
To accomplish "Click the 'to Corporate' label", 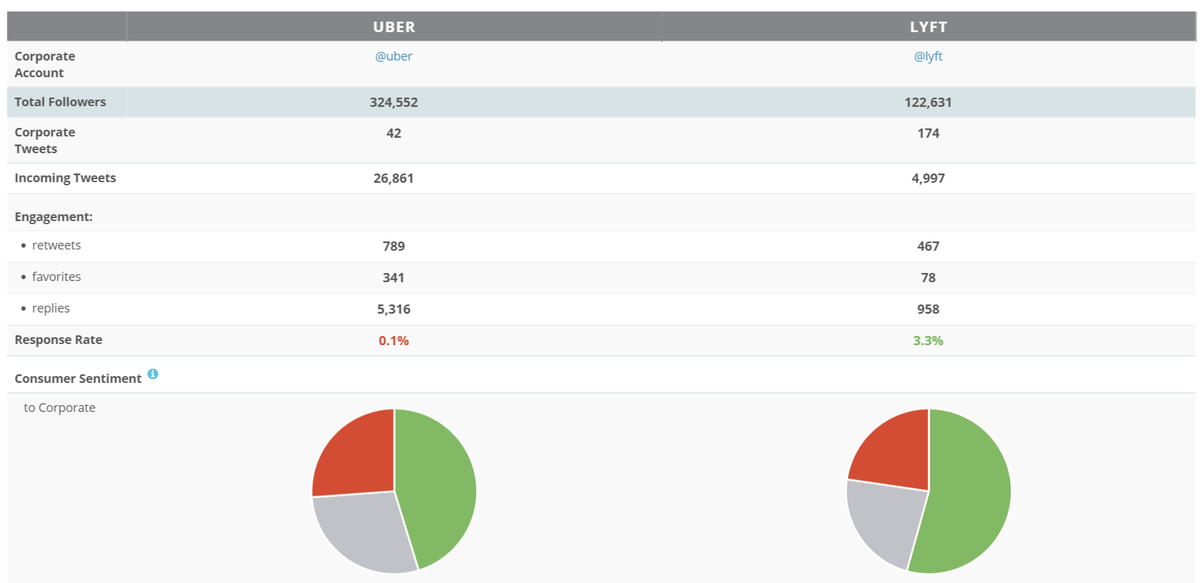I will (60, 408).
